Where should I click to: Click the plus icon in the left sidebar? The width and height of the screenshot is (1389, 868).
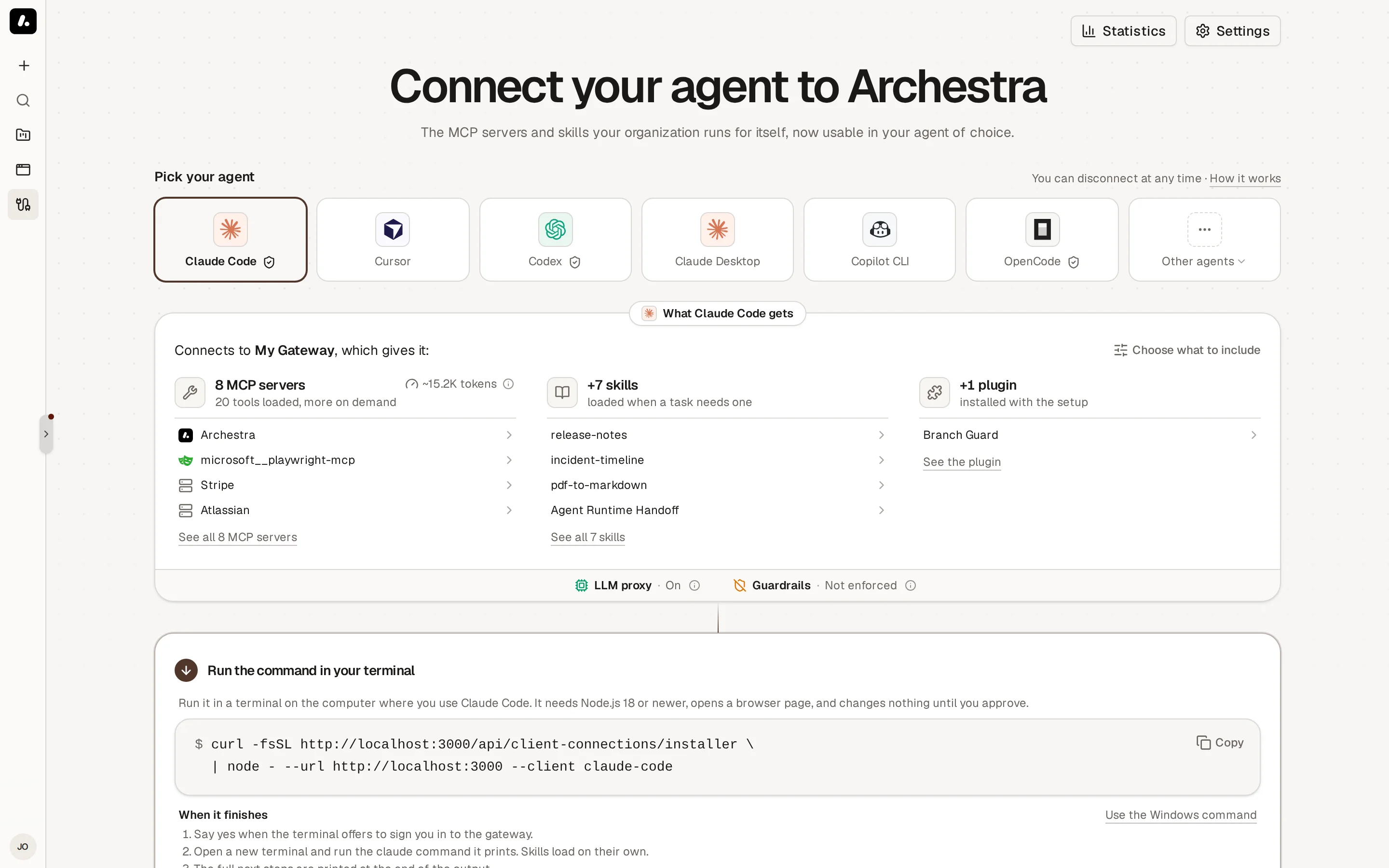coord(24,66)
